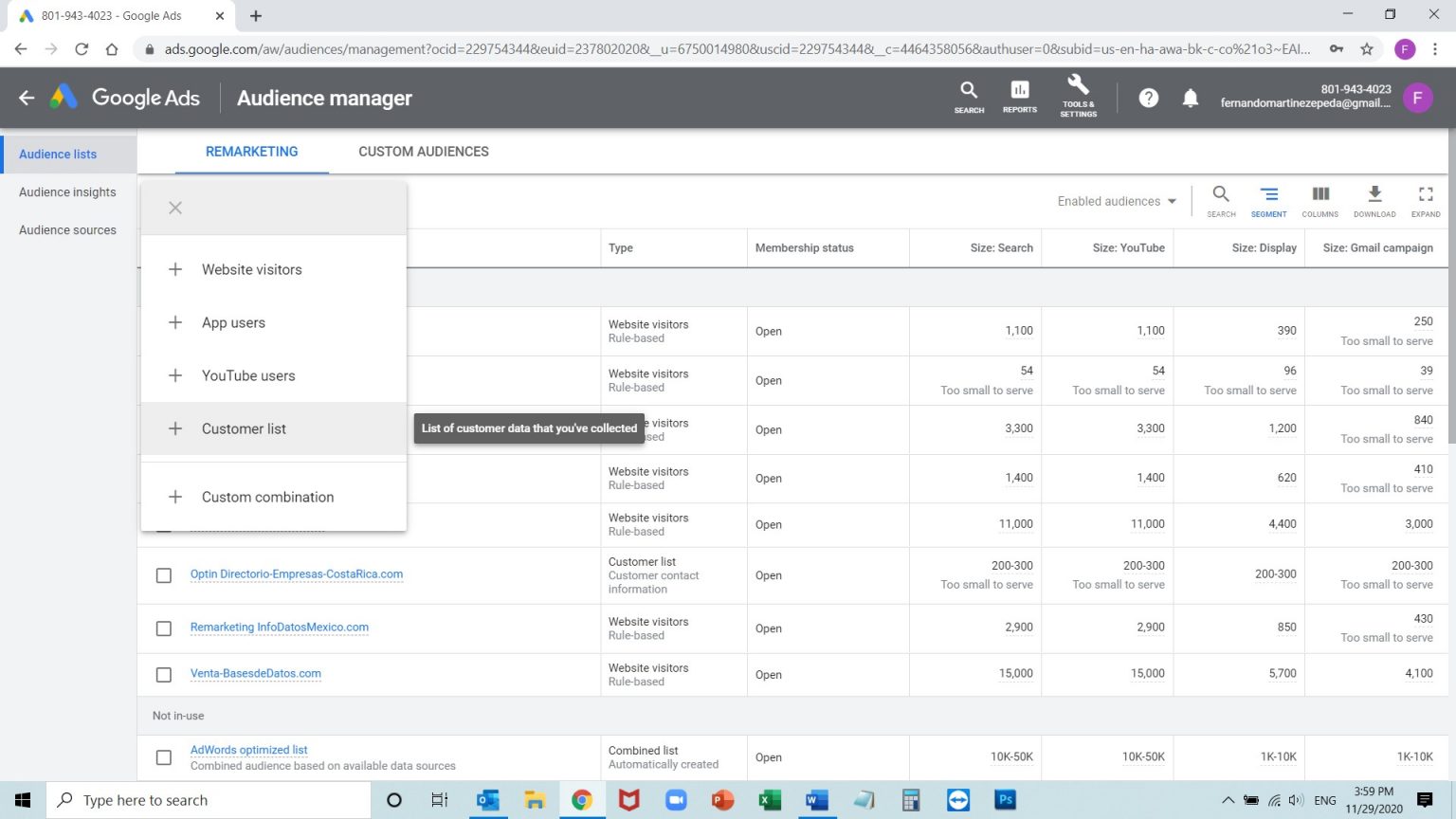Screen dimensions: 1456x819
Task: Click the Expand fullscreen icon
Action: coord(1426,201)
